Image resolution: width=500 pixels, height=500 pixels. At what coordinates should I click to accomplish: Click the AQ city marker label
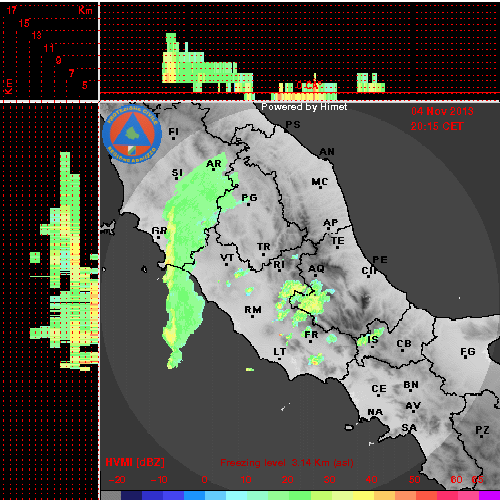click(x=316, y=269)
